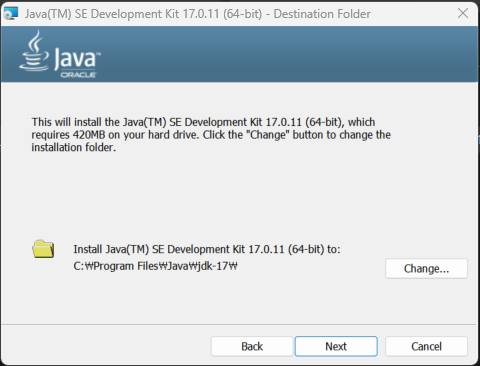The image size is (480, 366).
Task: Click the Next button
Action: [x=336, y=346]
